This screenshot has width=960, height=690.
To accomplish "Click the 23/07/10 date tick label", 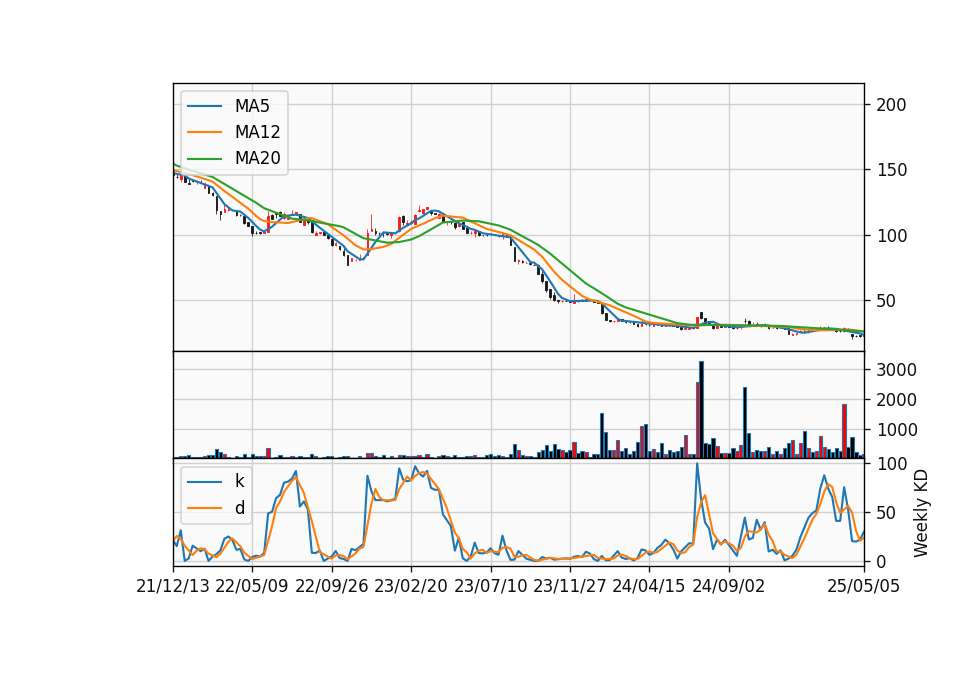I will pos(490,587).
